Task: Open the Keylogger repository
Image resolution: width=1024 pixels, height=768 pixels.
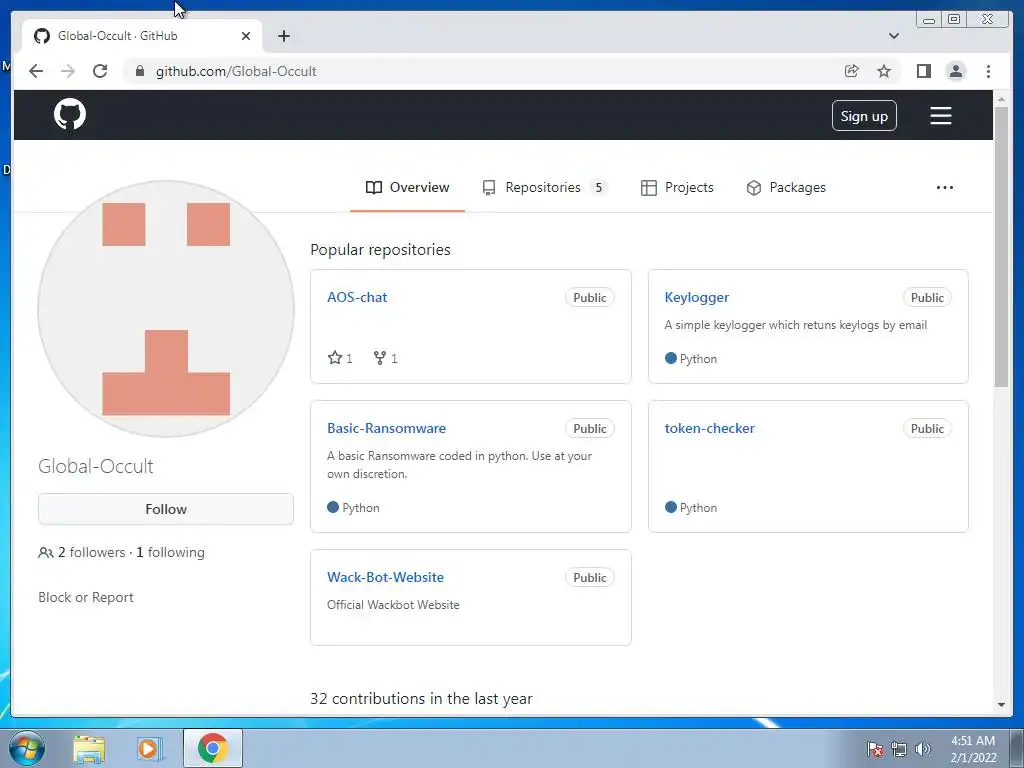Action: click(697, 297)
